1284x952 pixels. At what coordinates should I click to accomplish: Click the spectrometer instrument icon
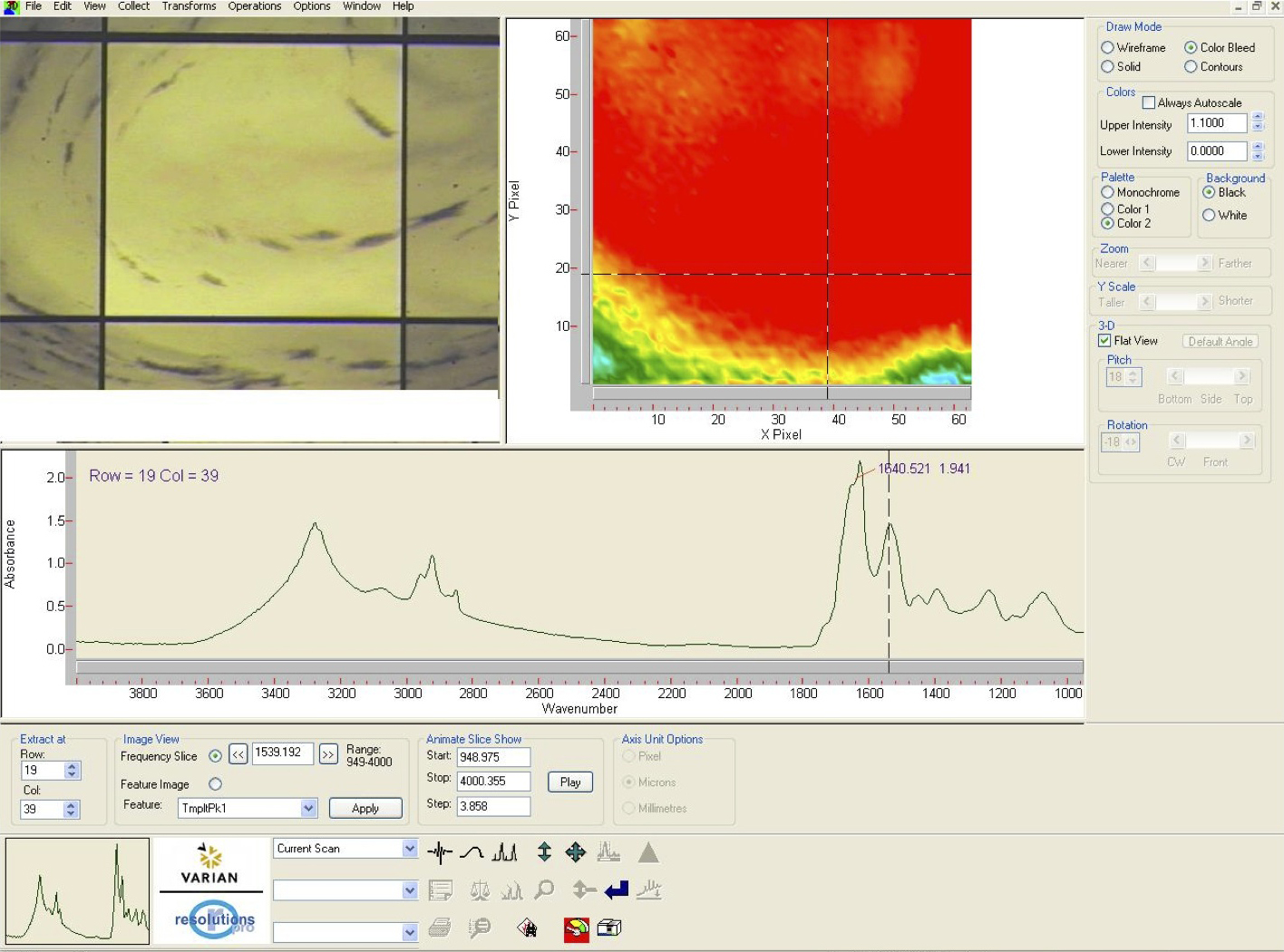[609, 928]
